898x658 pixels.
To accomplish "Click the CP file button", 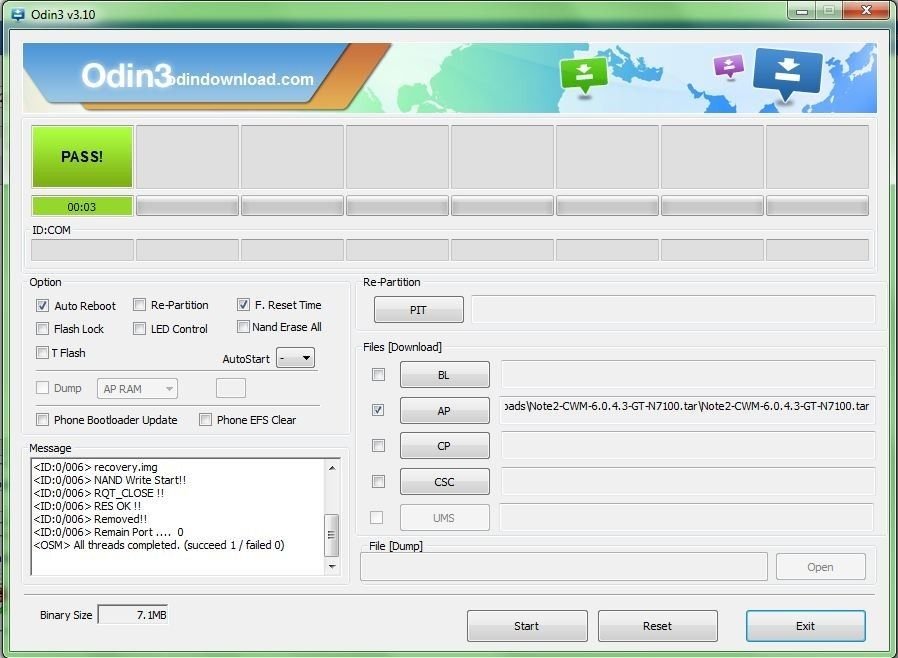I will tap(444, 446).
